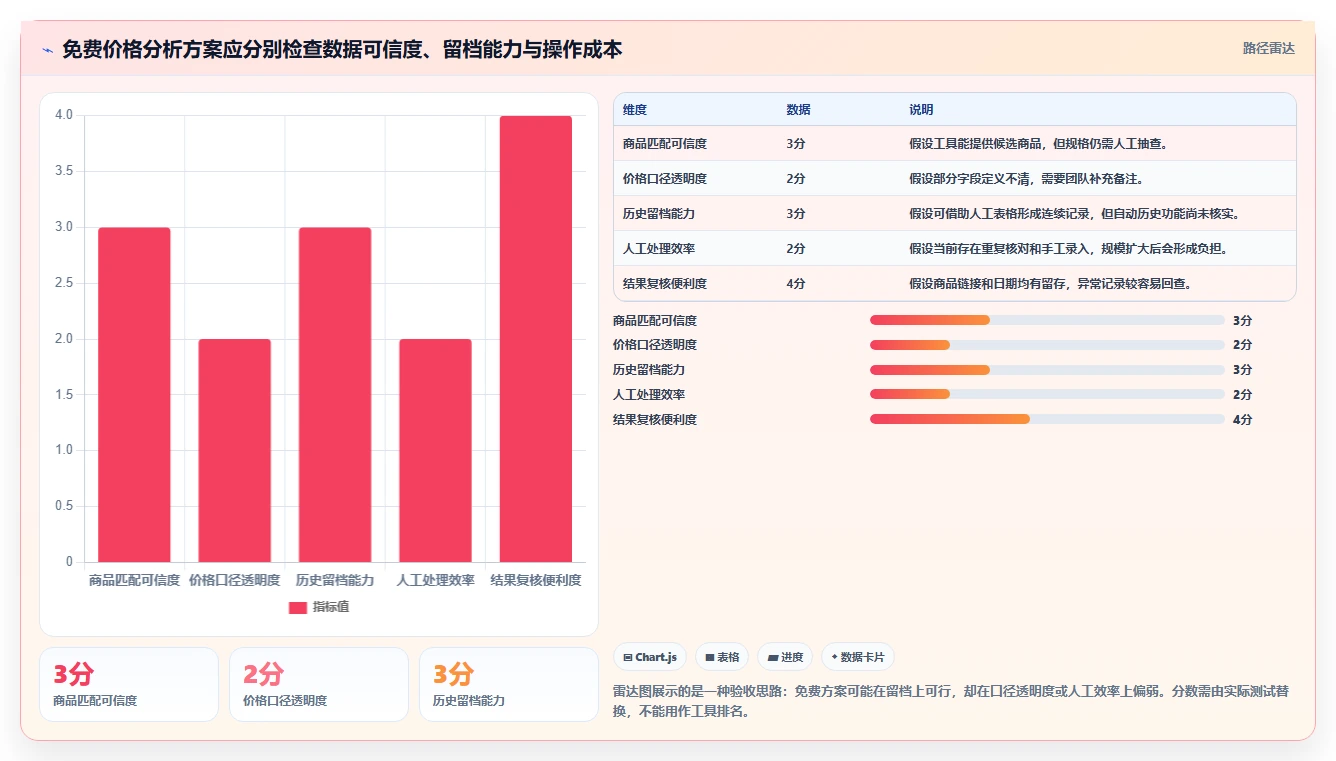
Task: Click the slide title 免费价格分析方案应分别检查
Action: 342,49
